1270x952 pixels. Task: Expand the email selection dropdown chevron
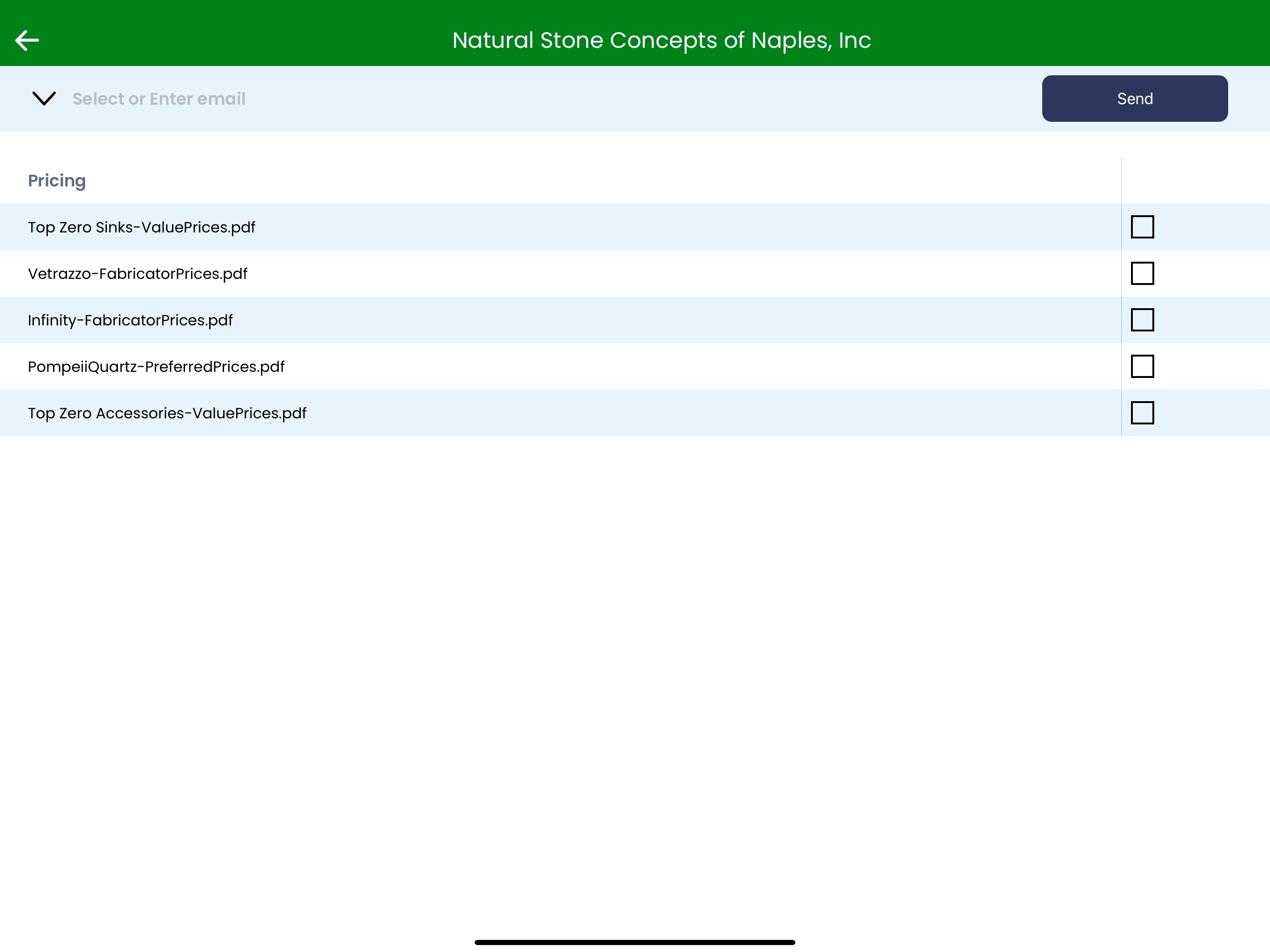click(44, 98)
